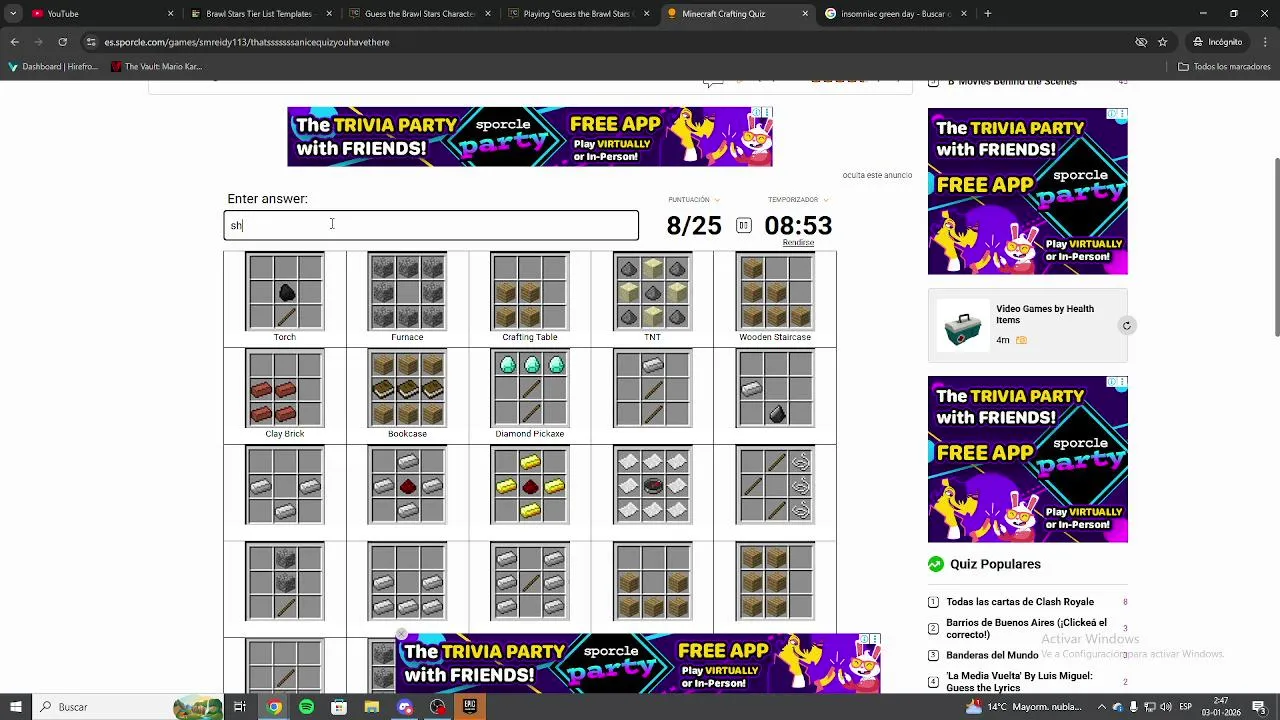Click the Enter answer input field
Screen dimensions: 1280x720
click(x=431, y=225)
